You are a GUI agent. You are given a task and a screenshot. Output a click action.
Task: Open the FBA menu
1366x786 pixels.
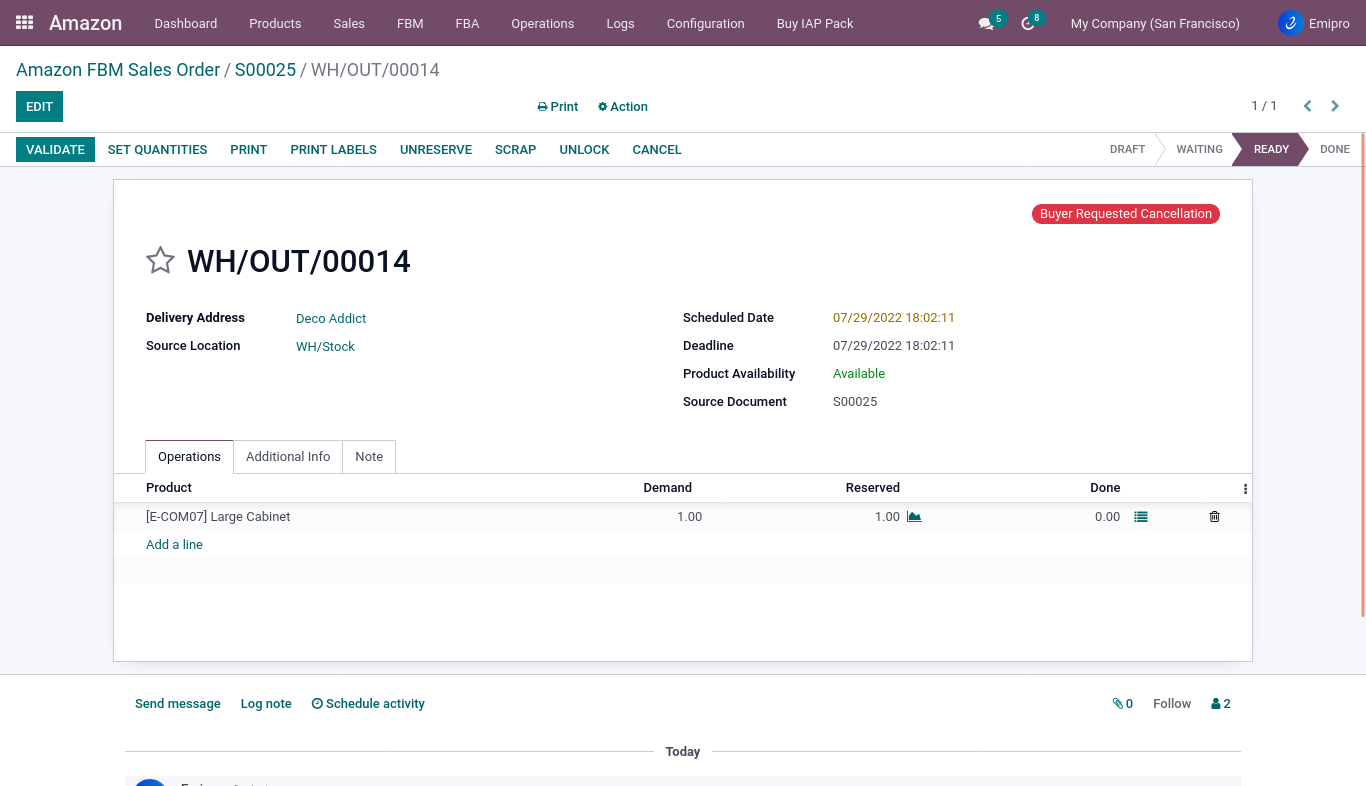[467, 23]
